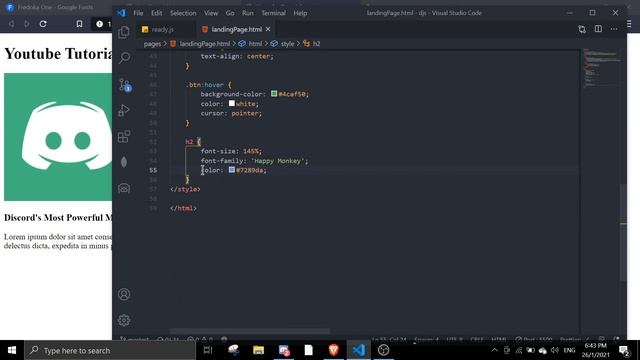640x360 pixels.
Task: Click the cursor: pointer line
Action: 231,113
